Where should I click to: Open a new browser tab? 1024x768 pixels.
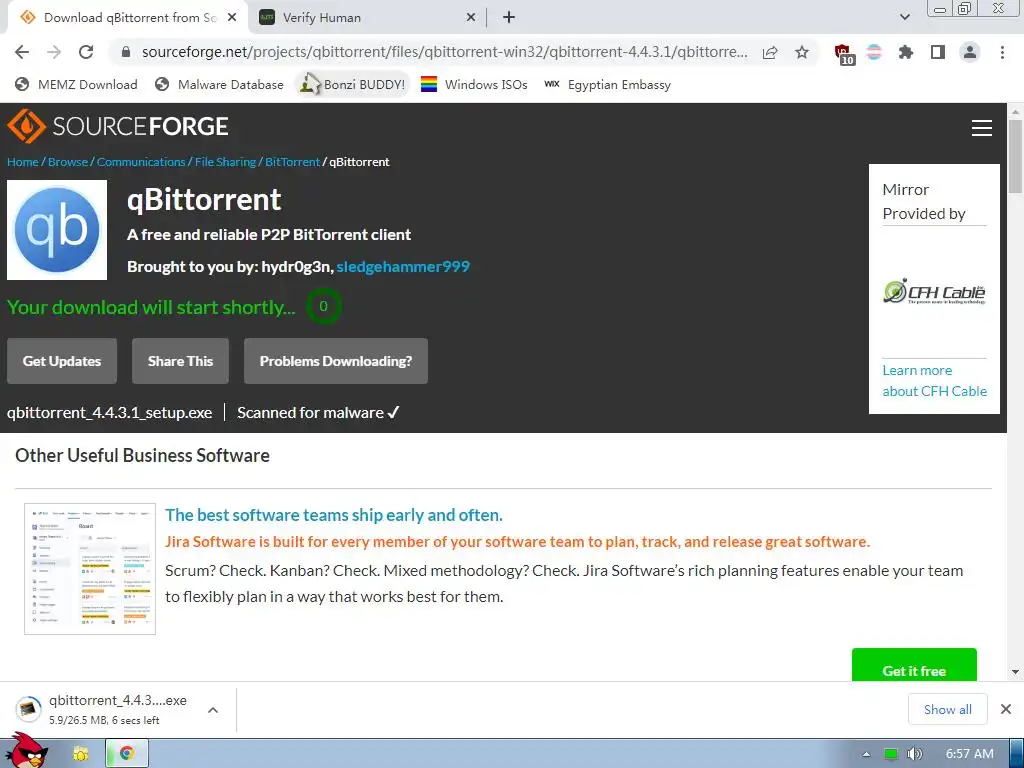coord(509,18)
